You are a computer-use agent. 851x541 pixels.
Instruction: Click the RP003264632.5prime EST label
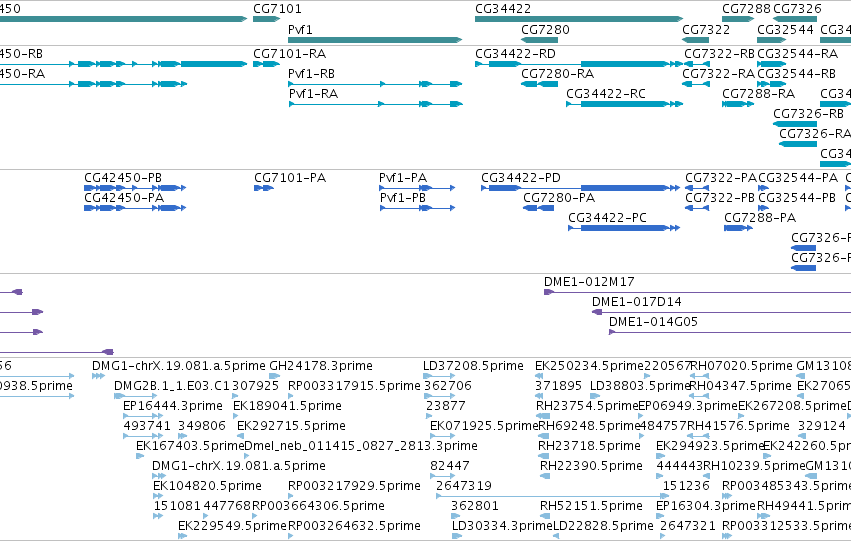pos(354,526)
